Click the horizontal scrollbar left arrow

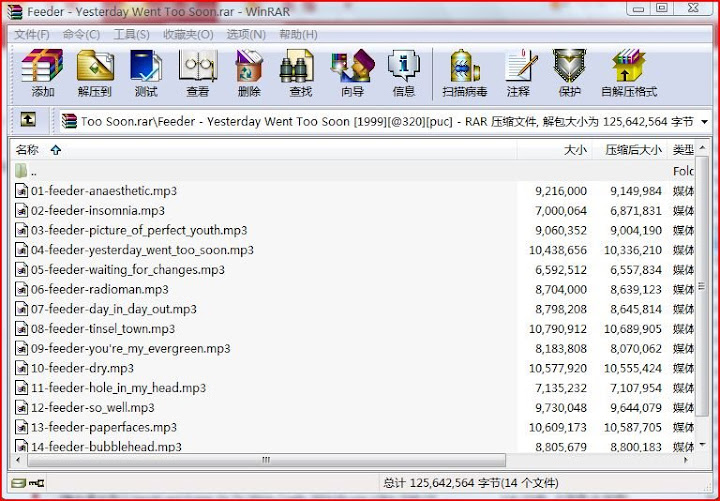click(x=18, y=460)
